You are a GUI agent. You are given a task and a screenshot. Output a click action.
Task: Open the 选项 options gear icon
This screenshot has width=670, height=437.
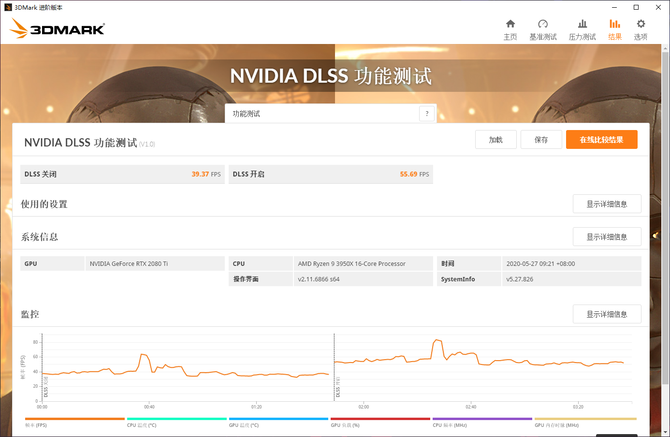[640, 29]
